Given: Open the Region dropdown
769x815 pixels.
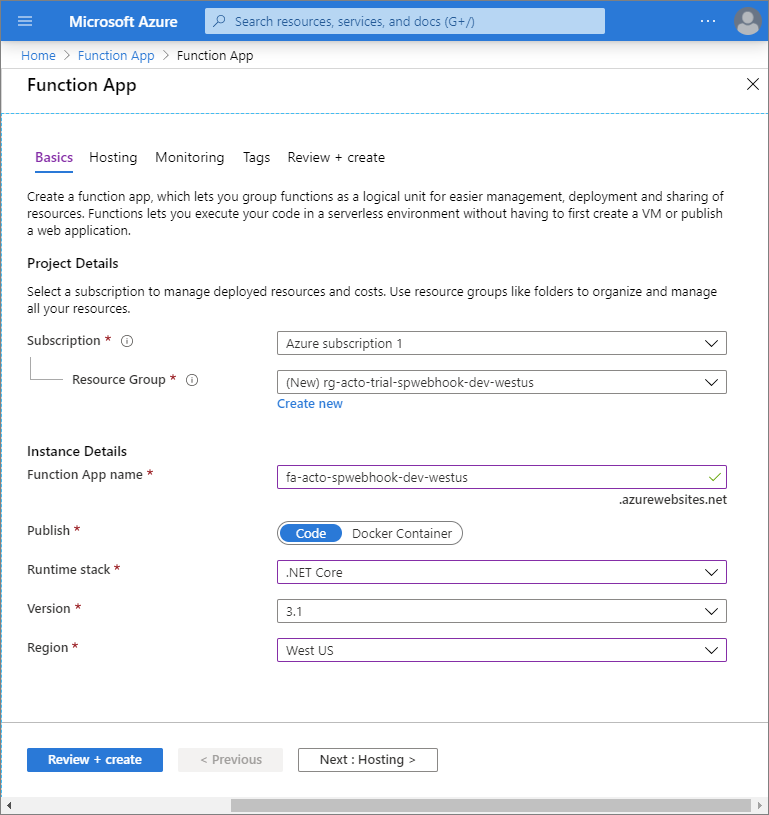Looking at the screenshot, I should (502, 650).
